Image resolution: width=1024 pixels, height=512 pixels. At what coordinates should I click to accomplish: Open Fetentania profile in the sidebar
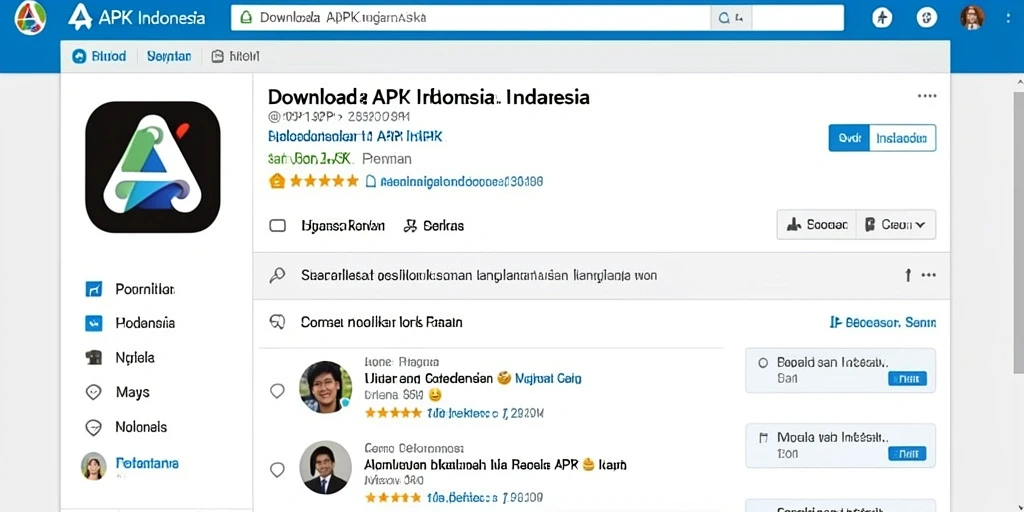coord(147,464)
